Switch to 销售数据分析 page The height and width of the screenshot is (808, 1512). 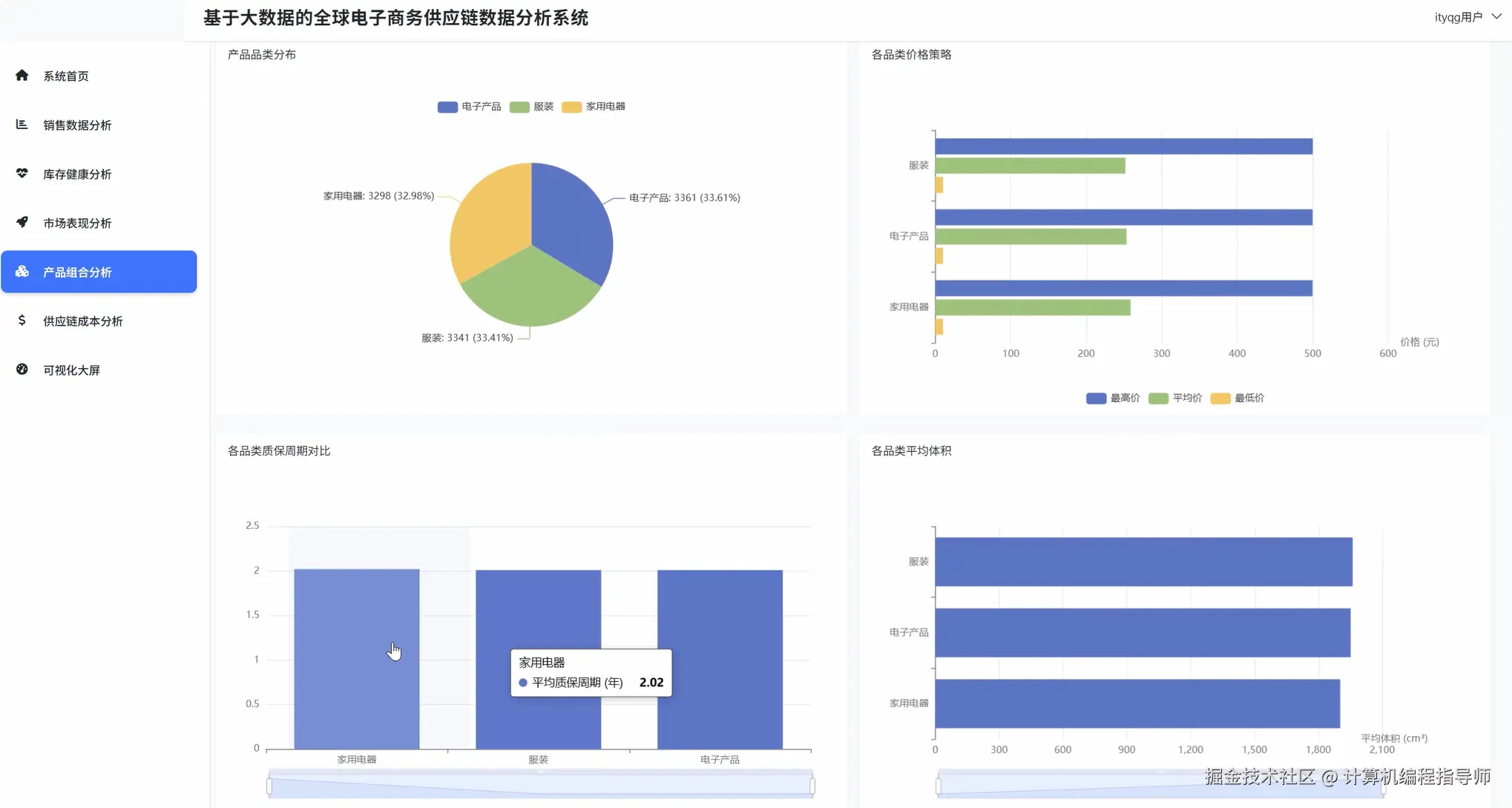77,125
